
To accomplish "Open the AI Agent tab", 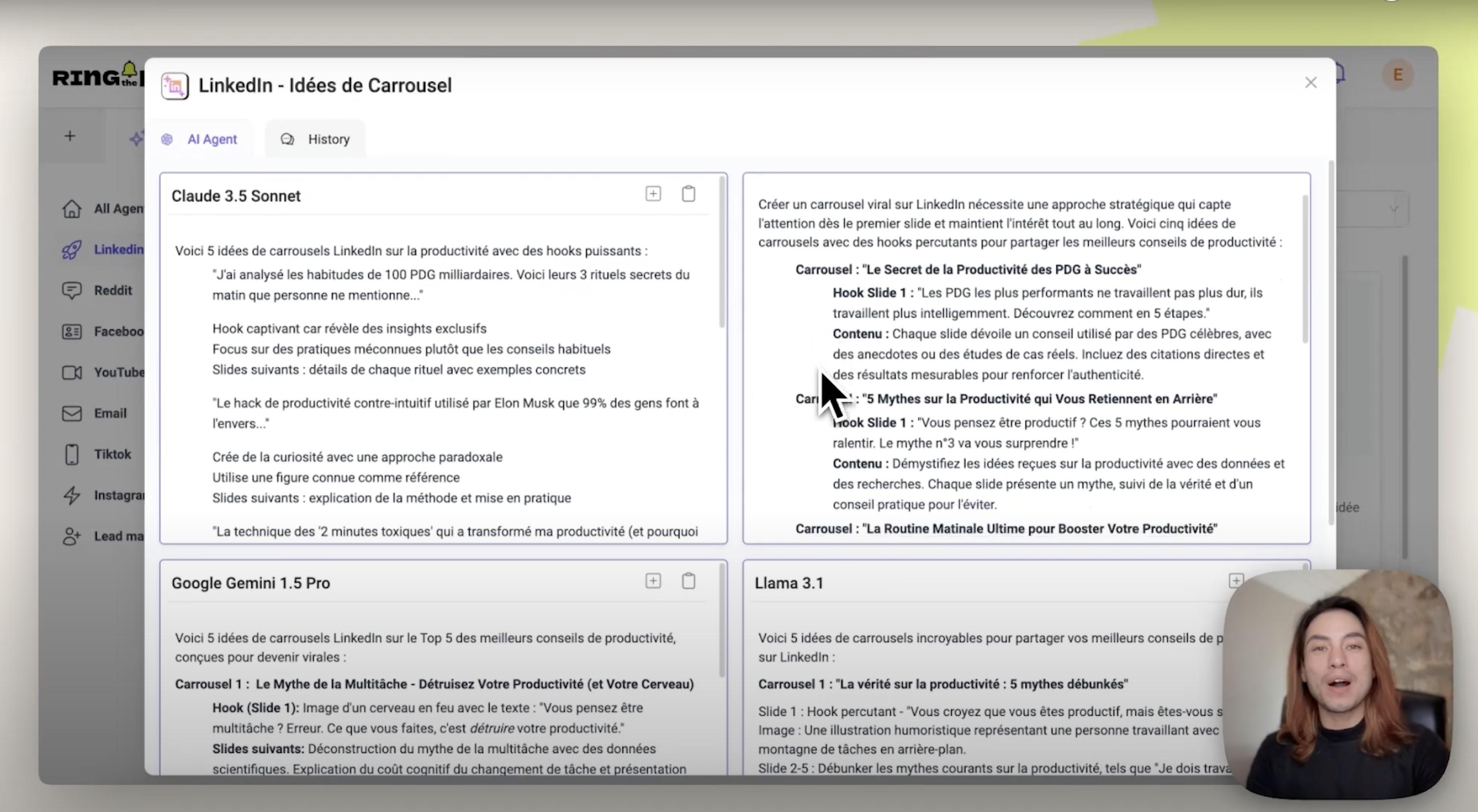I will 201,139.
